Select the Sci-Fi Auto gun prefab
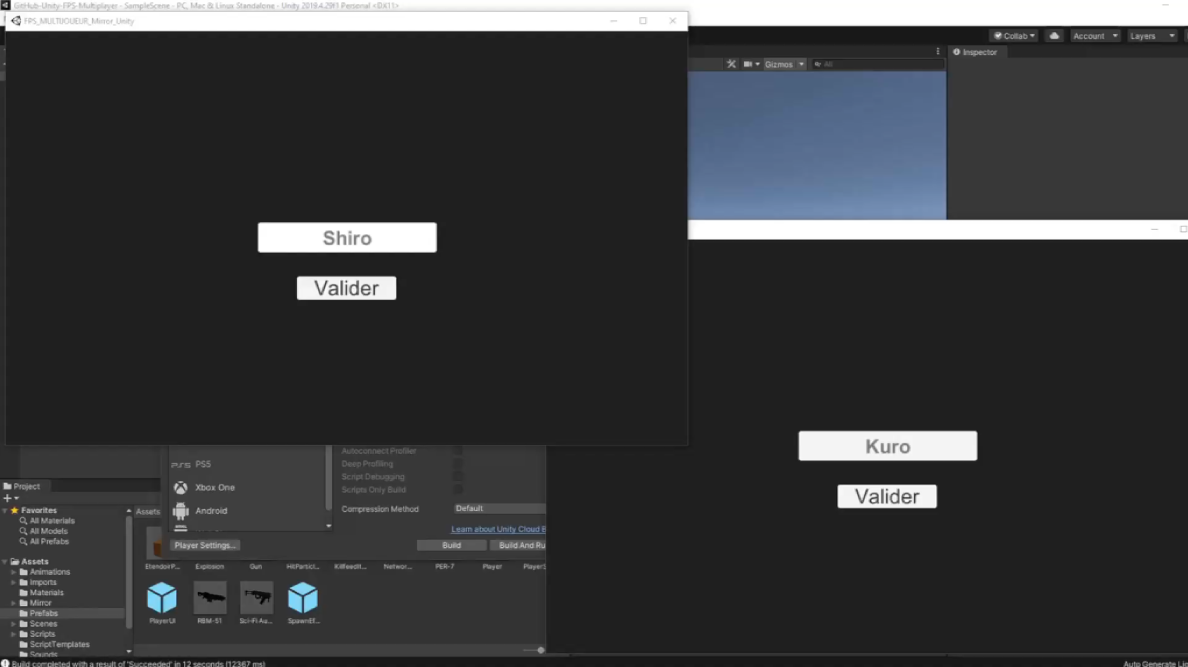 point(256,603)
